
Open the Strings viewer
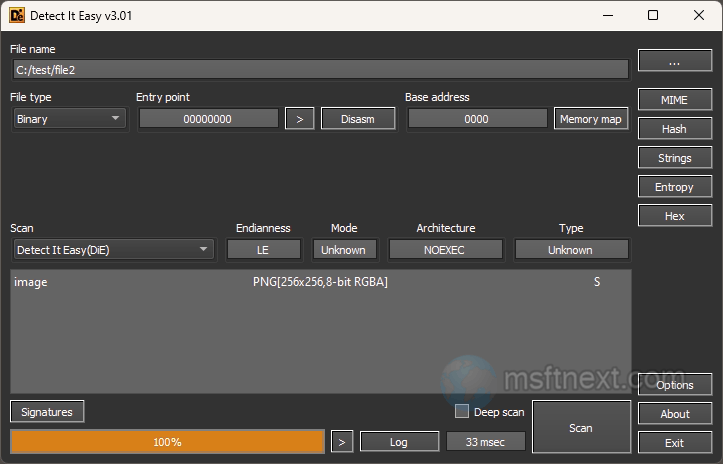pyautogui.click(x=675, y=158)
